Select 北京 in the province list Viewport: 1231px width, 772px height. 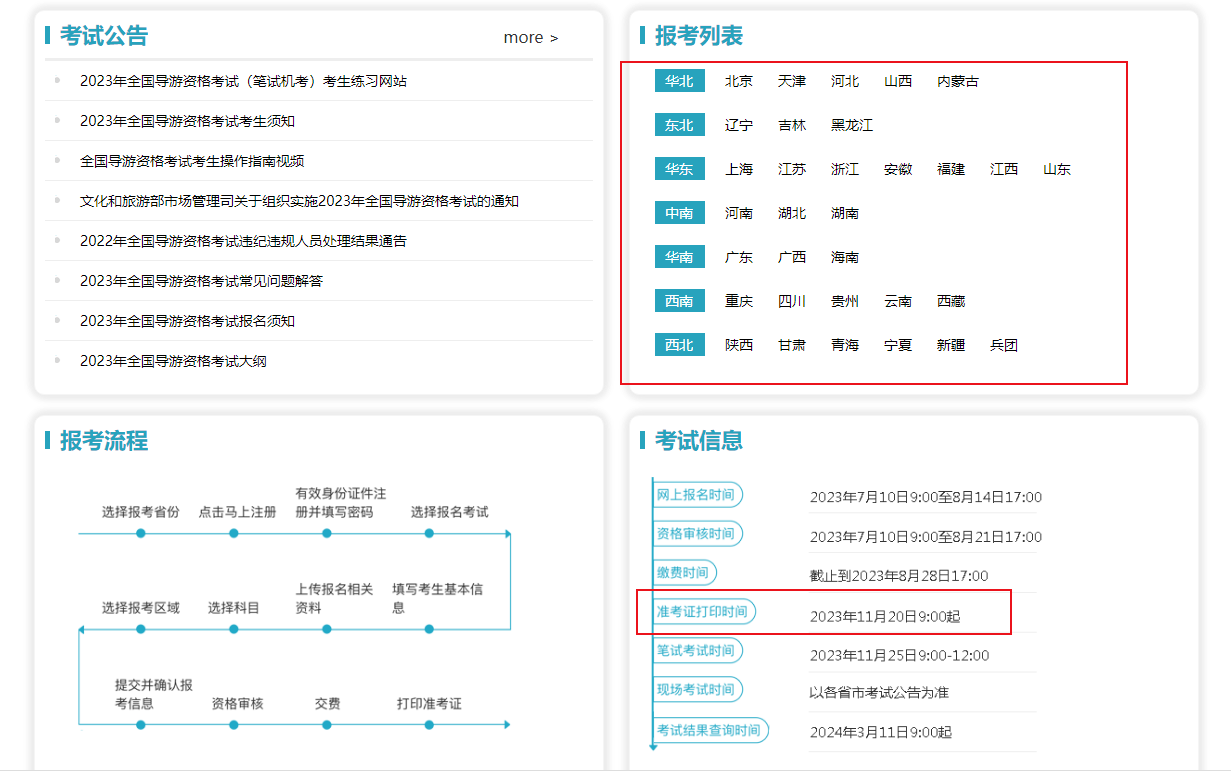[738, 81]
